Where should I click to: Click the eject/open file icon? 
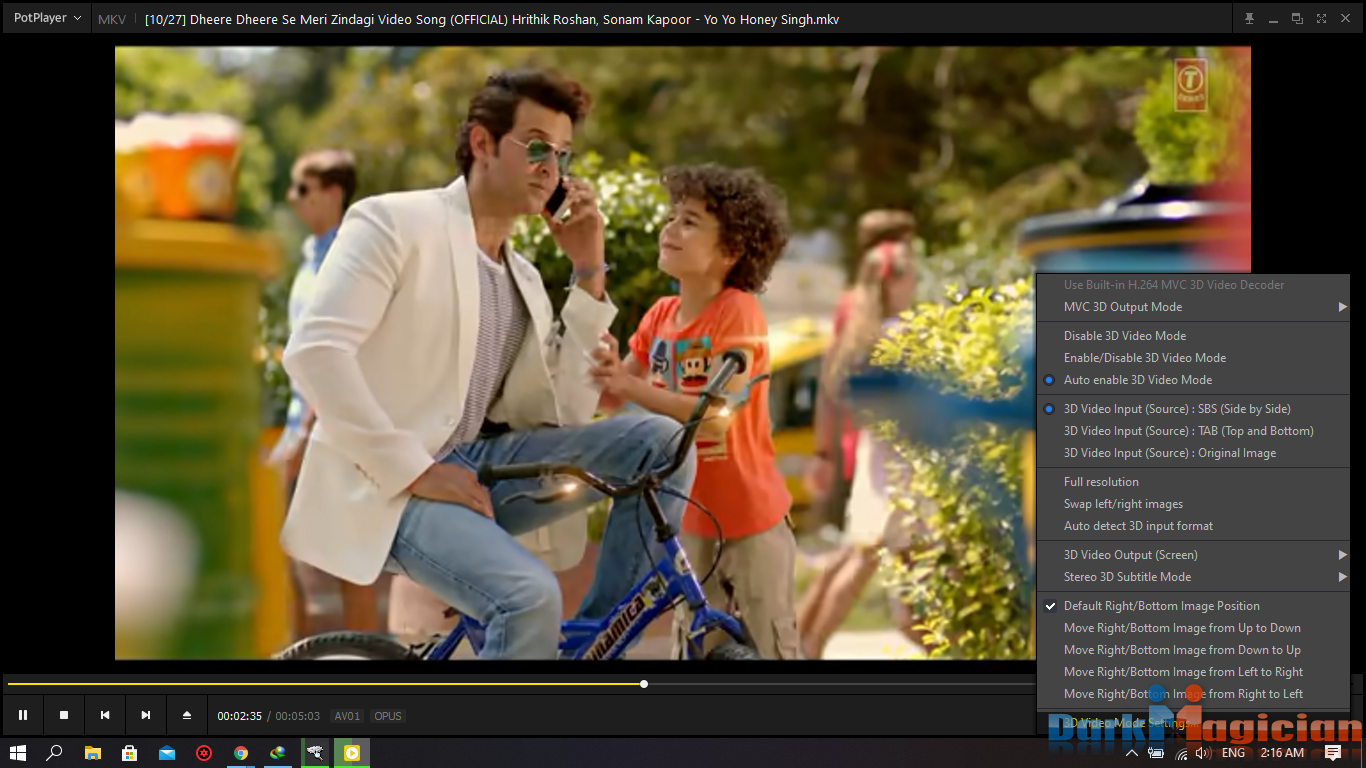click(x=187, y=715)
